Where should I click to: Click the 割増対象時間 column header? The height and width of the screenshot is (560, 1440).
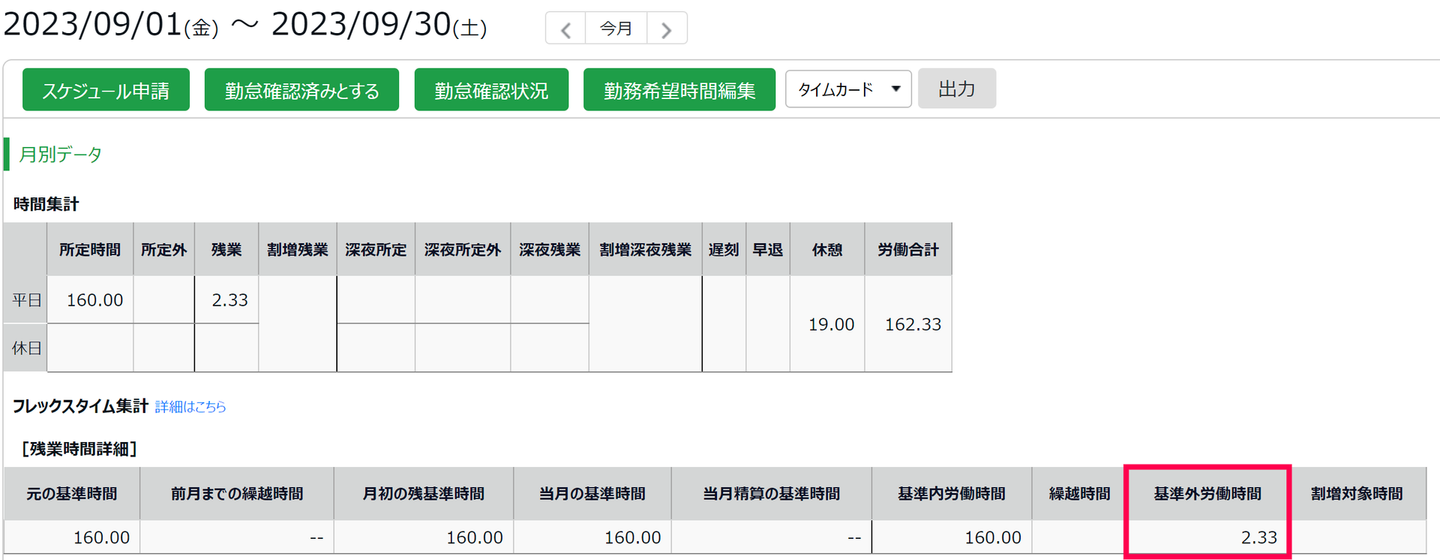[x=1356, y=493]
